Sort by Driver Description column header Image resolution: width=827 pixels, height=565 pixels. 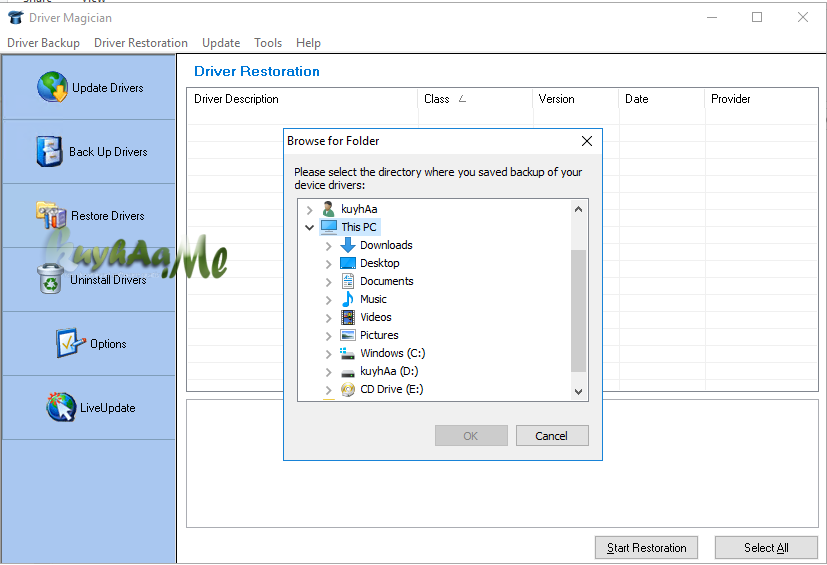pyautogui.click(x=302, y=99)
